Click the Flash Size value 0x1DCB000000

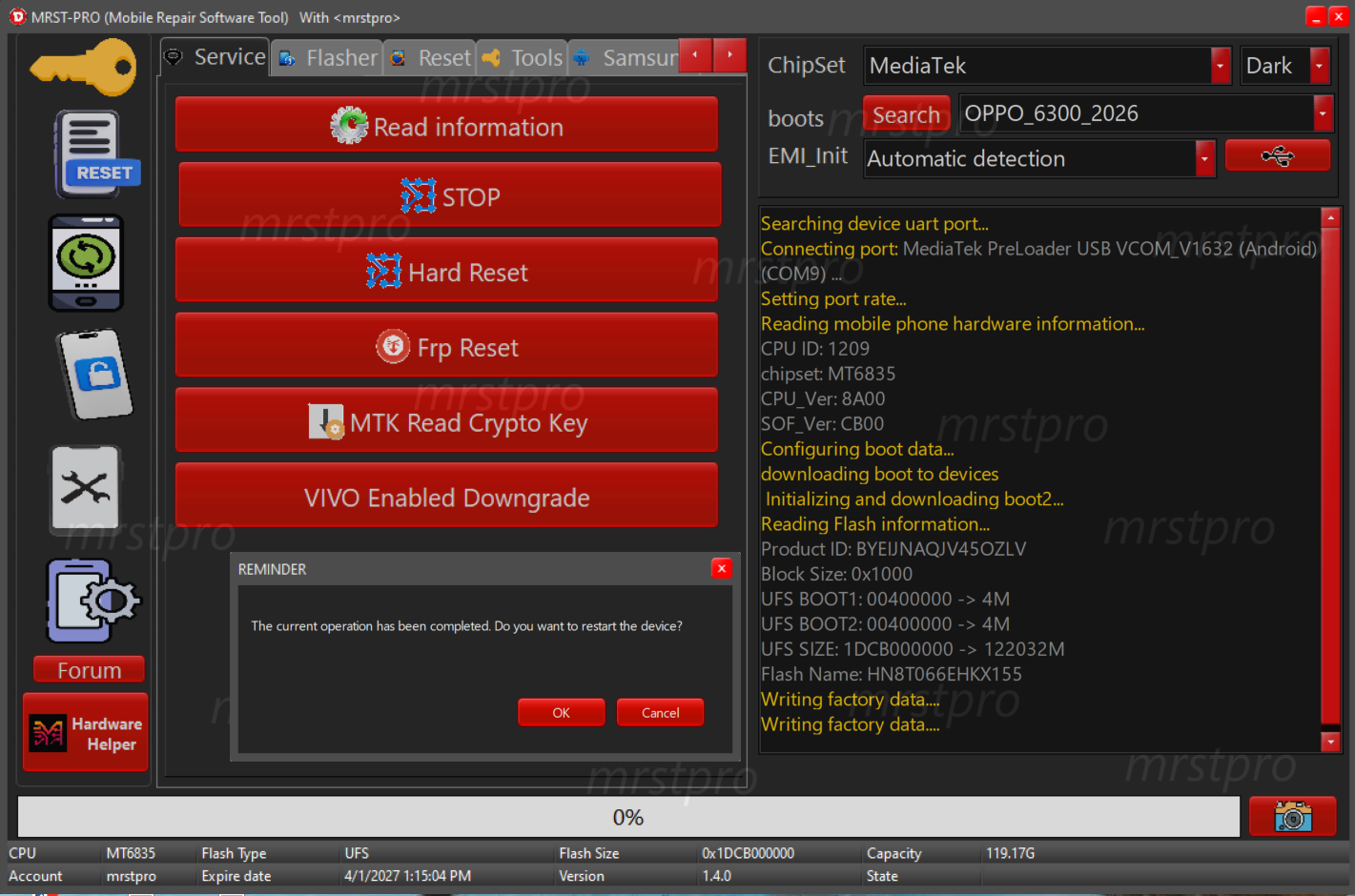click(748, 853)
